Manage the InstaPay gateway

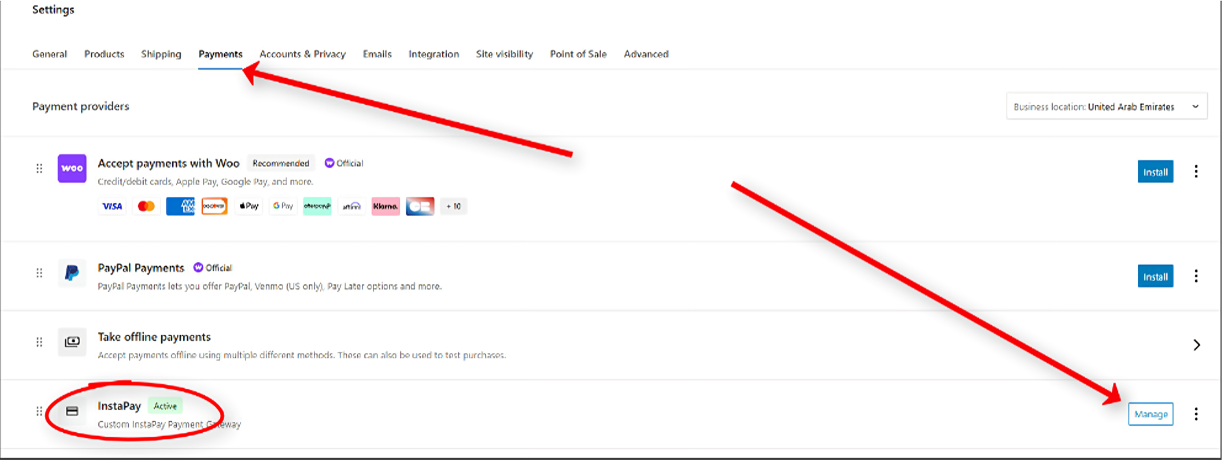point(1150,414)
